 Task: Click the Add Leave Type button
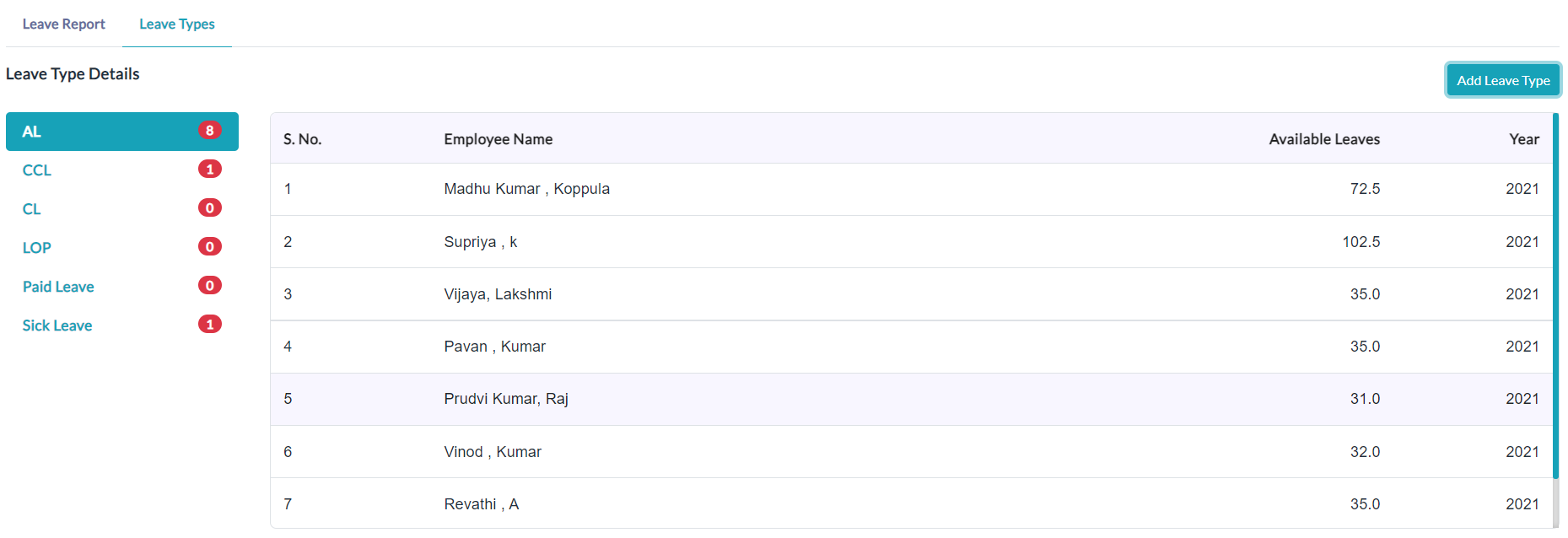click(1503, 80)
